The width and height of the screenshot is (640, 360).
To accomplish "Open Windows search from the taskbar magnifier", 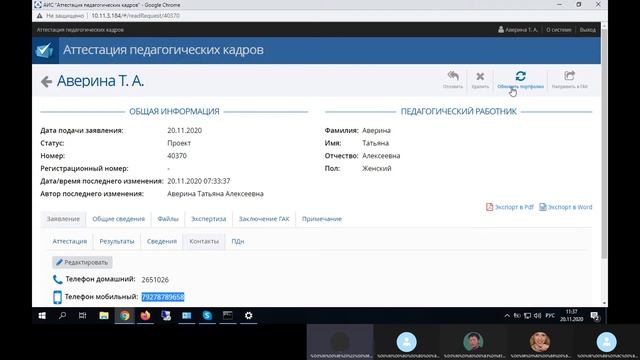I will [62, 316].
